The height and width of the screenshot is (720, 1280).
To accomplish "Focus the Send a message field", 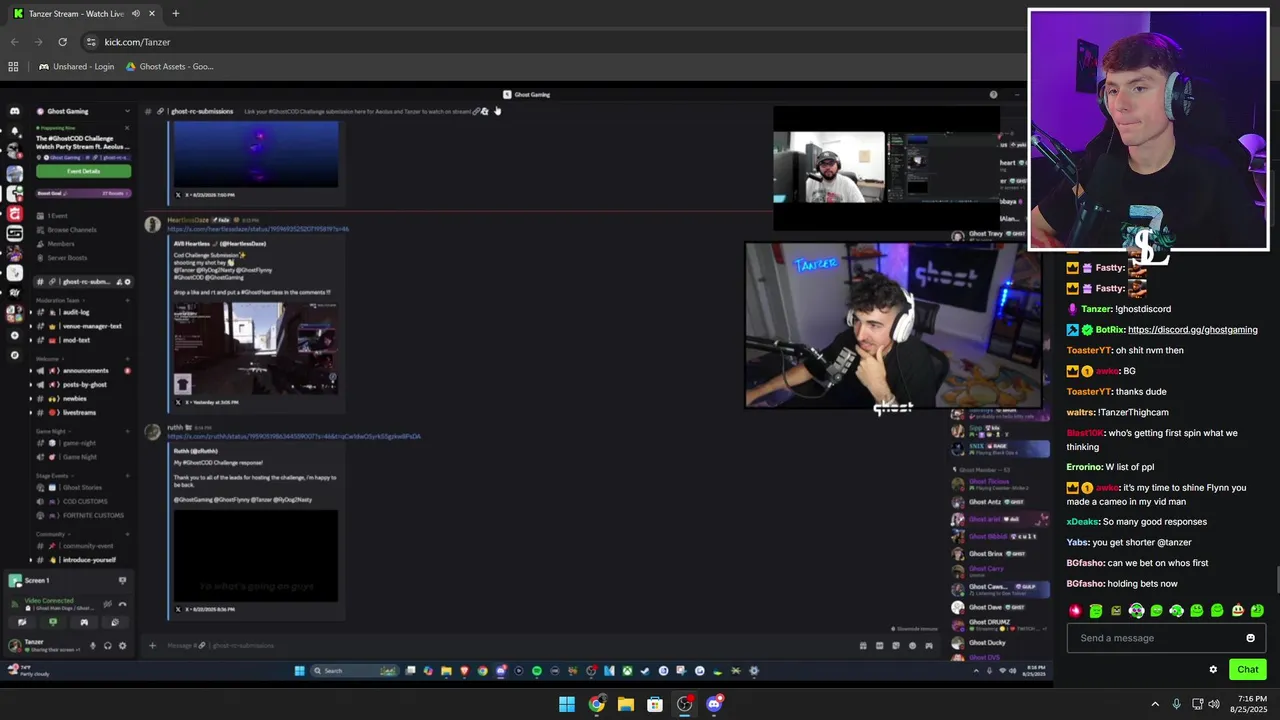I will tap(1166, 638).
